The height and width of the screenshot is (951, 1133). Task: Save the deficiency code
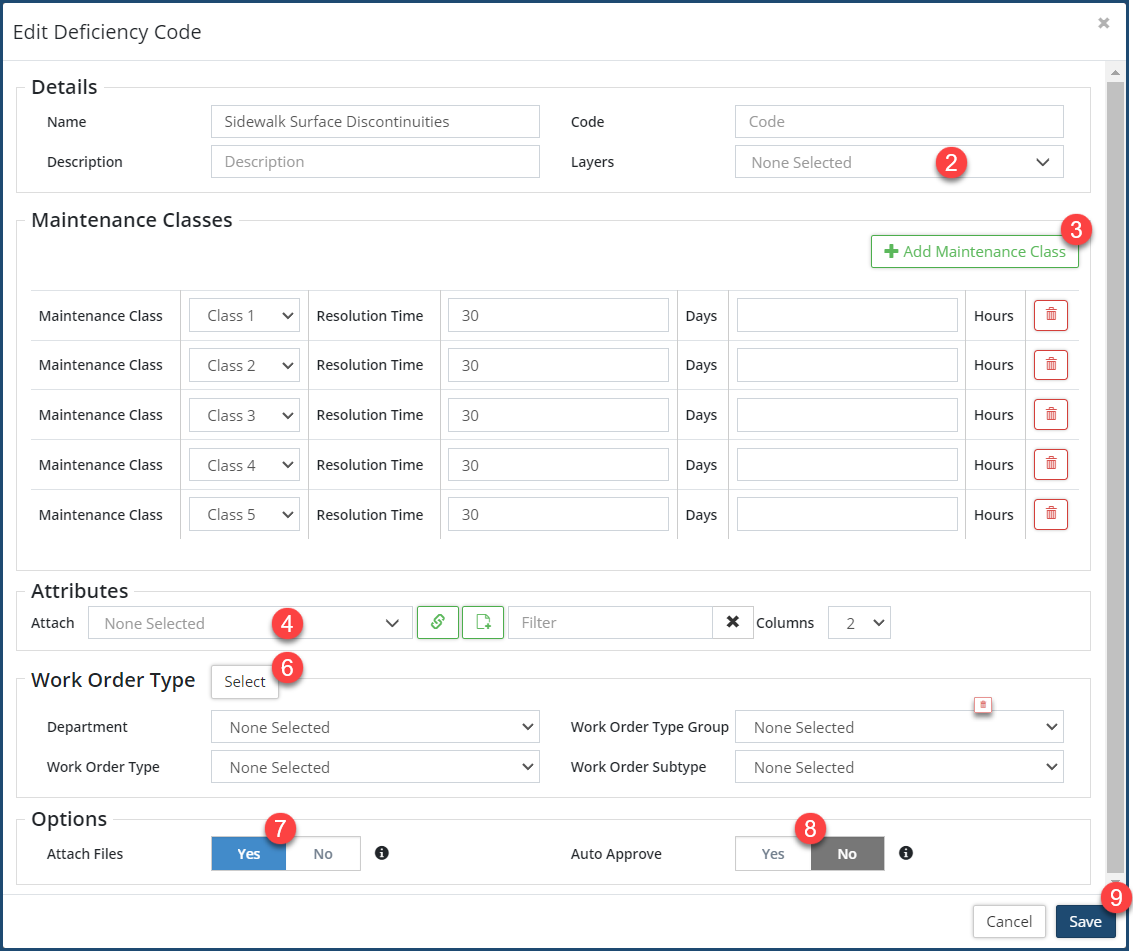point(1084,921)
